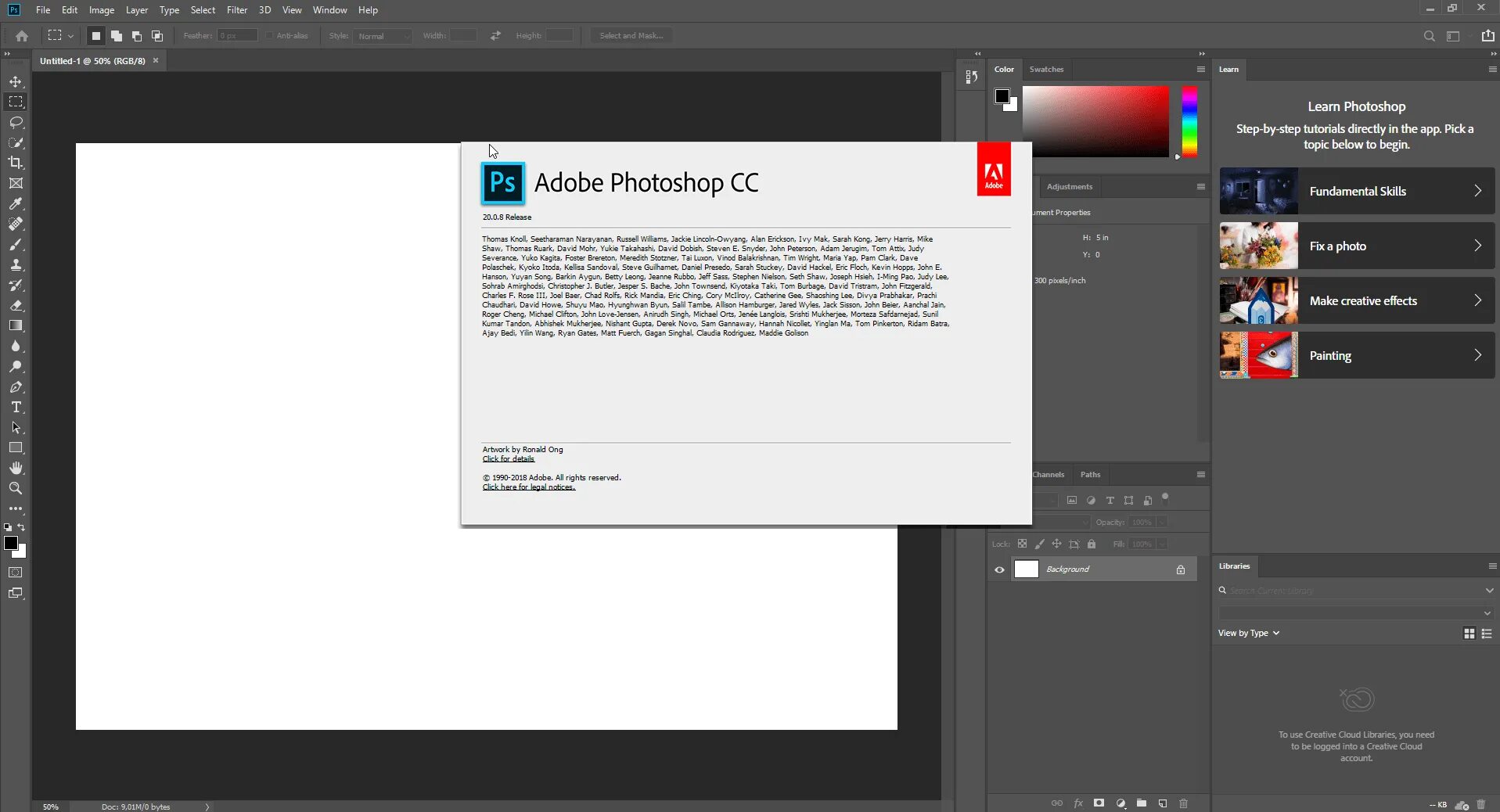Viewport: 1500px width, 812px height.
Task: Open the Edit Toolbar ellipsis button
Action: tap(16, 508)
